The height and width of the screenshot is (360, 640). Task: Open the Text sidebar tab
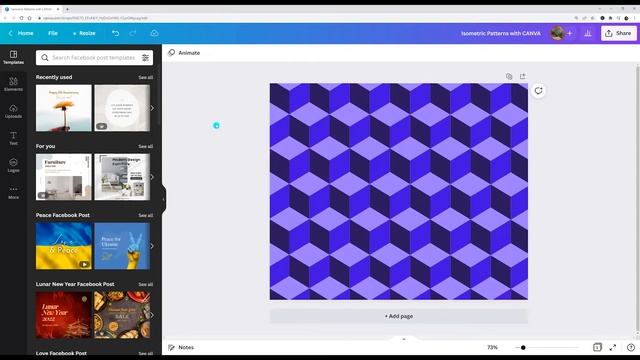13,138
